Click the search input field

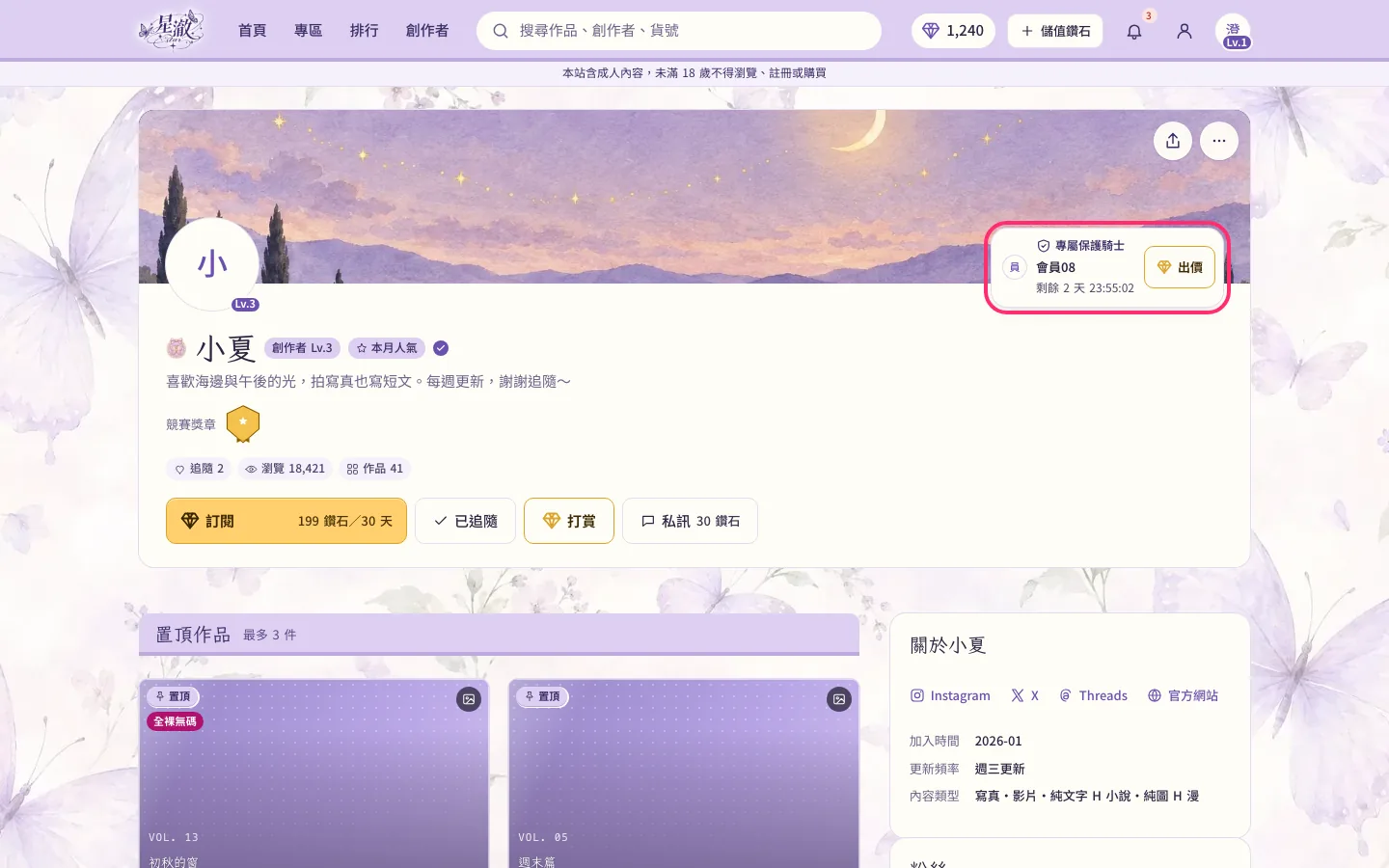coord(679,31)
